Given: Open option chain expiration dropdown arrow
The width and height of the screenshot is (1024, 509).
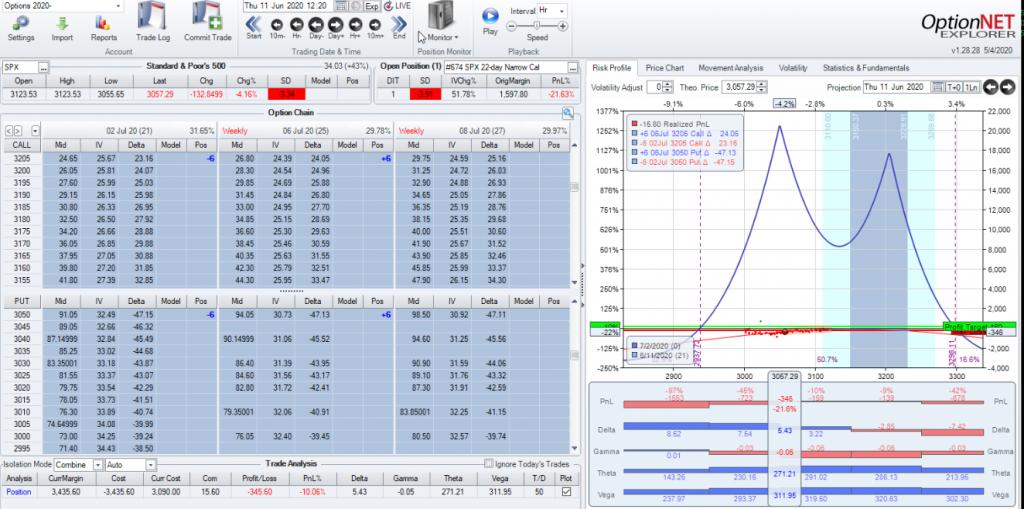Looking at the screenshot, I should (x=35, y=131).
